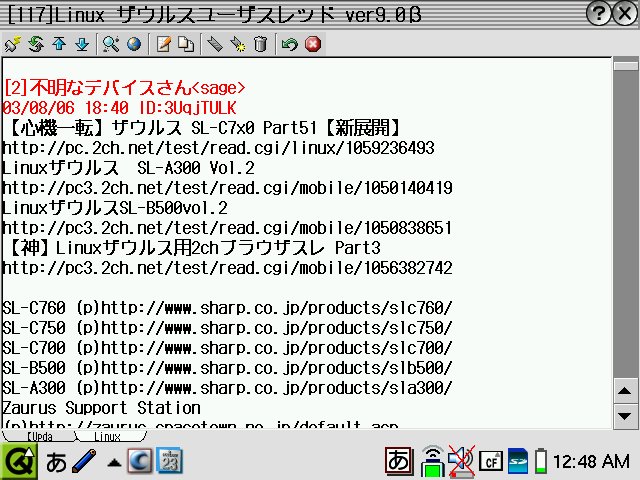Open the sharp.co.jp sla300 product link
640x480 pixels.
[277, 388]
